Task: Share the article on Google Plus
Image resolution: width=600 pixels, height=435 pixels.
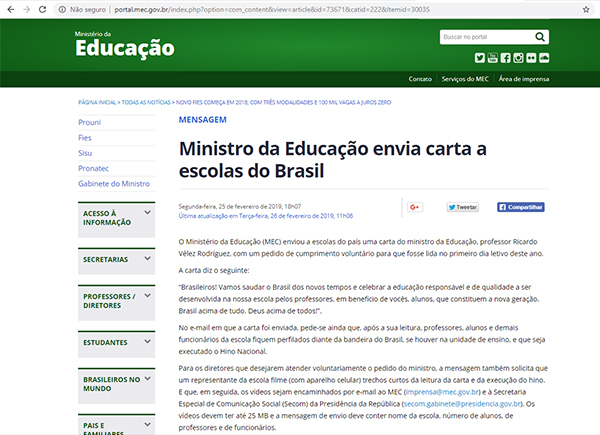Action: [415, 207]
